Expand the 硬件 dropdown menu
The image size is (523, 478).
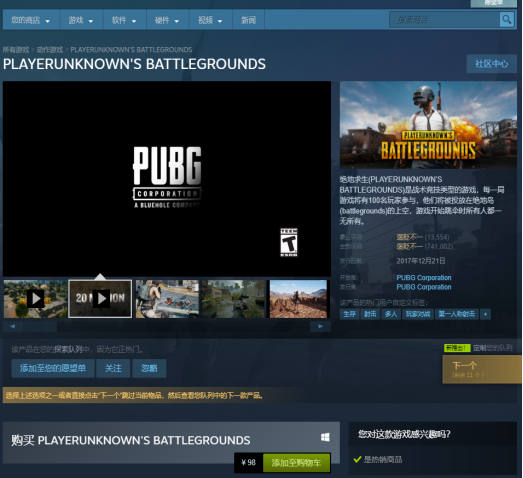167,20
